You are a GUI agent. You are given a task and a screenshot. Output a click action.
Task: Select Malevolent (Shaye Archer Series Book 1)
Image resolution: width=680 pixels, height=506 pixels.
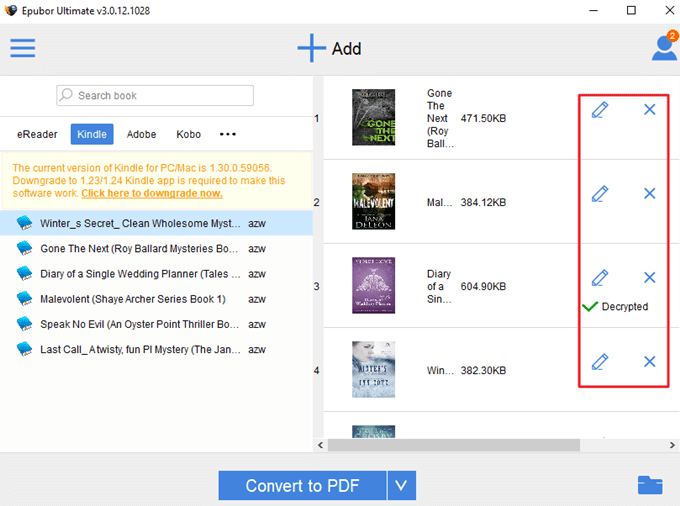156,298
